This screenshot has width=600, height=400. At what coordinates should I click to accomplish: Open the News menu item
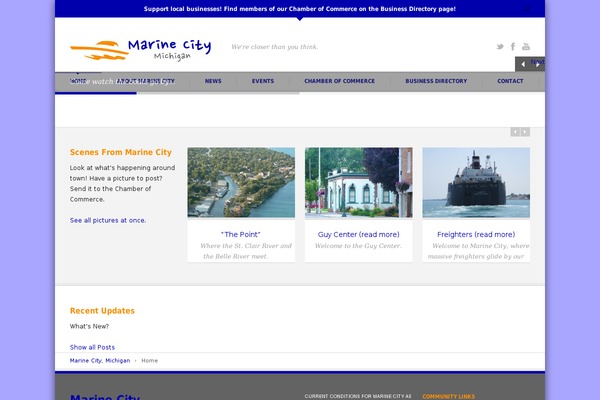pyautogui.click(x=213, y=81)
